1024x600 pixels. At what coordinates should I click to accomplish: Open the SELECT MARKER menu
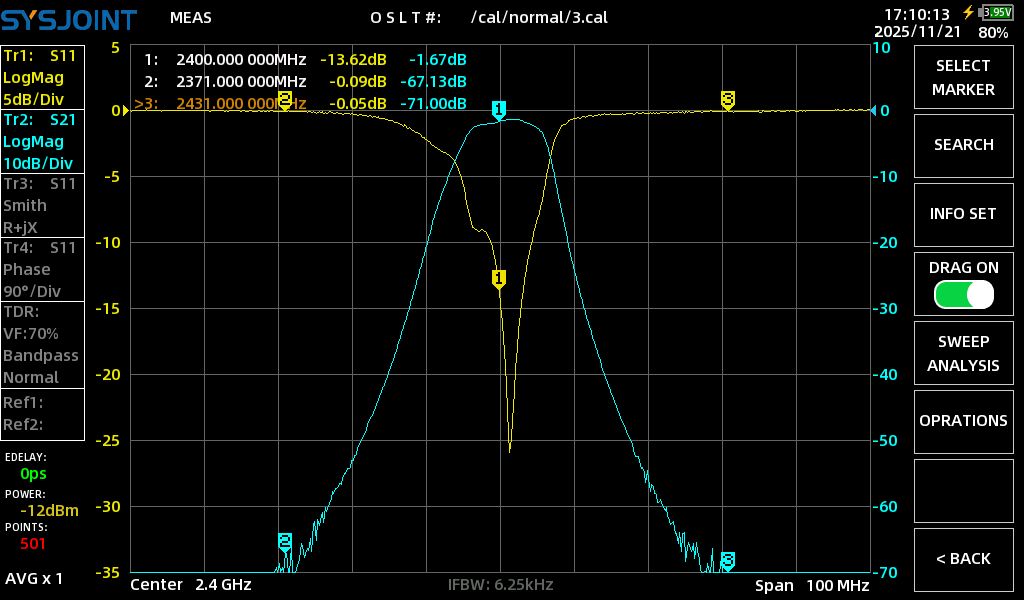tap(963, 78)
